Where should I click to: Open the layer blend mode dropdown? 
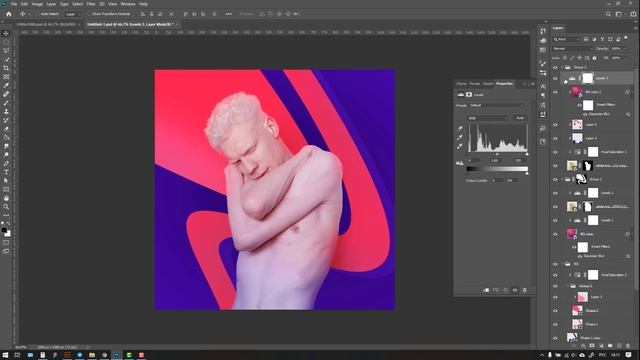pos(572,49)
